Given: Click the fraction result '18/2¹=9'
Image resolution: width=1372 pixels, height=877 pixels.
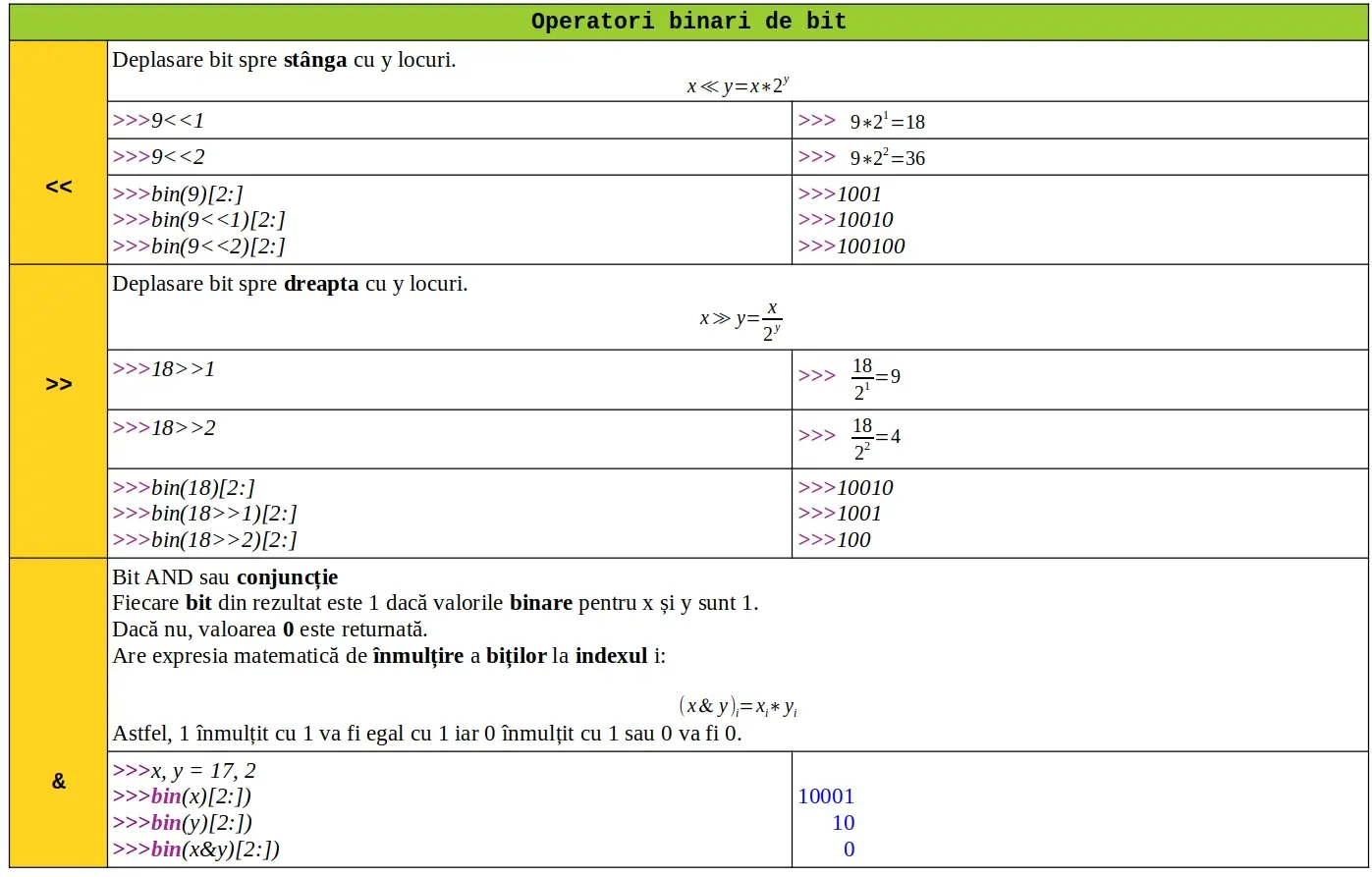Looking at the screenshot, I should [876, 378].
